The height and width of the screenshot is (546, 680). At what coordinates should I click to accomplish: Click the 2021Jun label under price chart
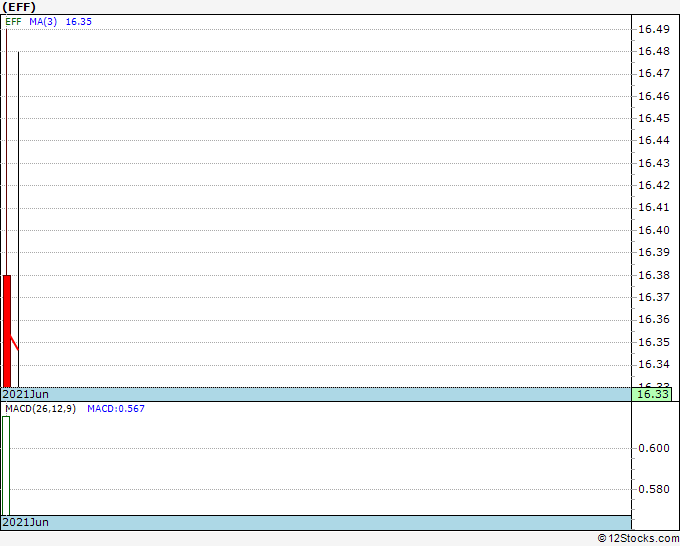(25, 394)
